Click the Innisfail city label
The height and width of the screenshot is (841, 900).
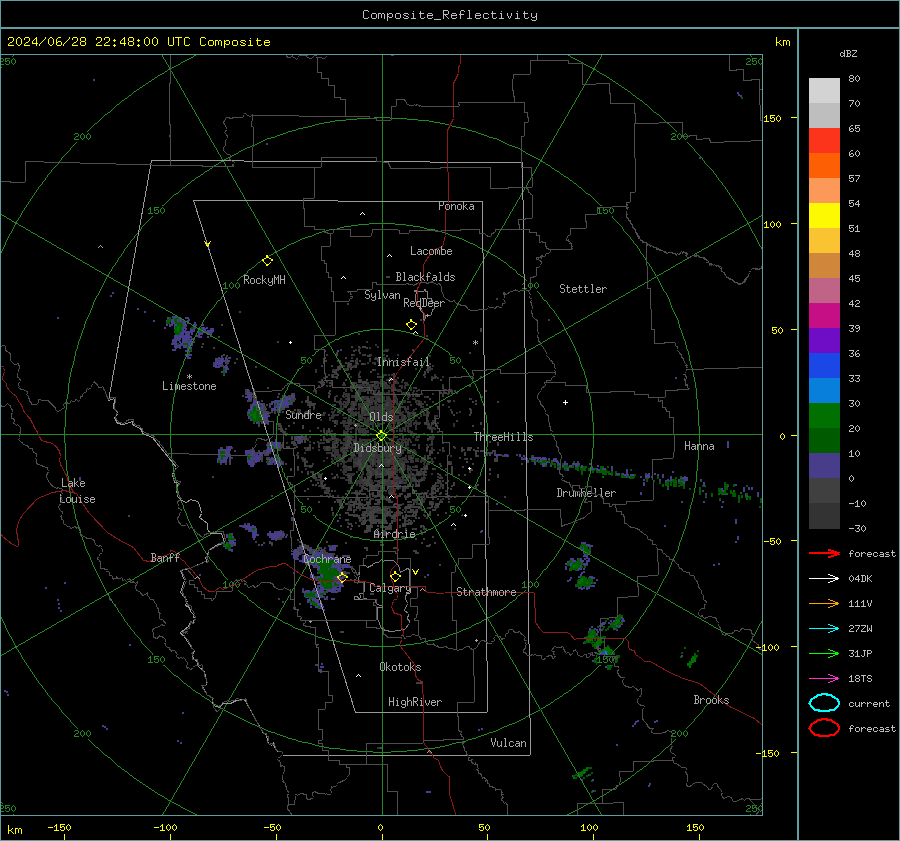[x=404, y=362]
